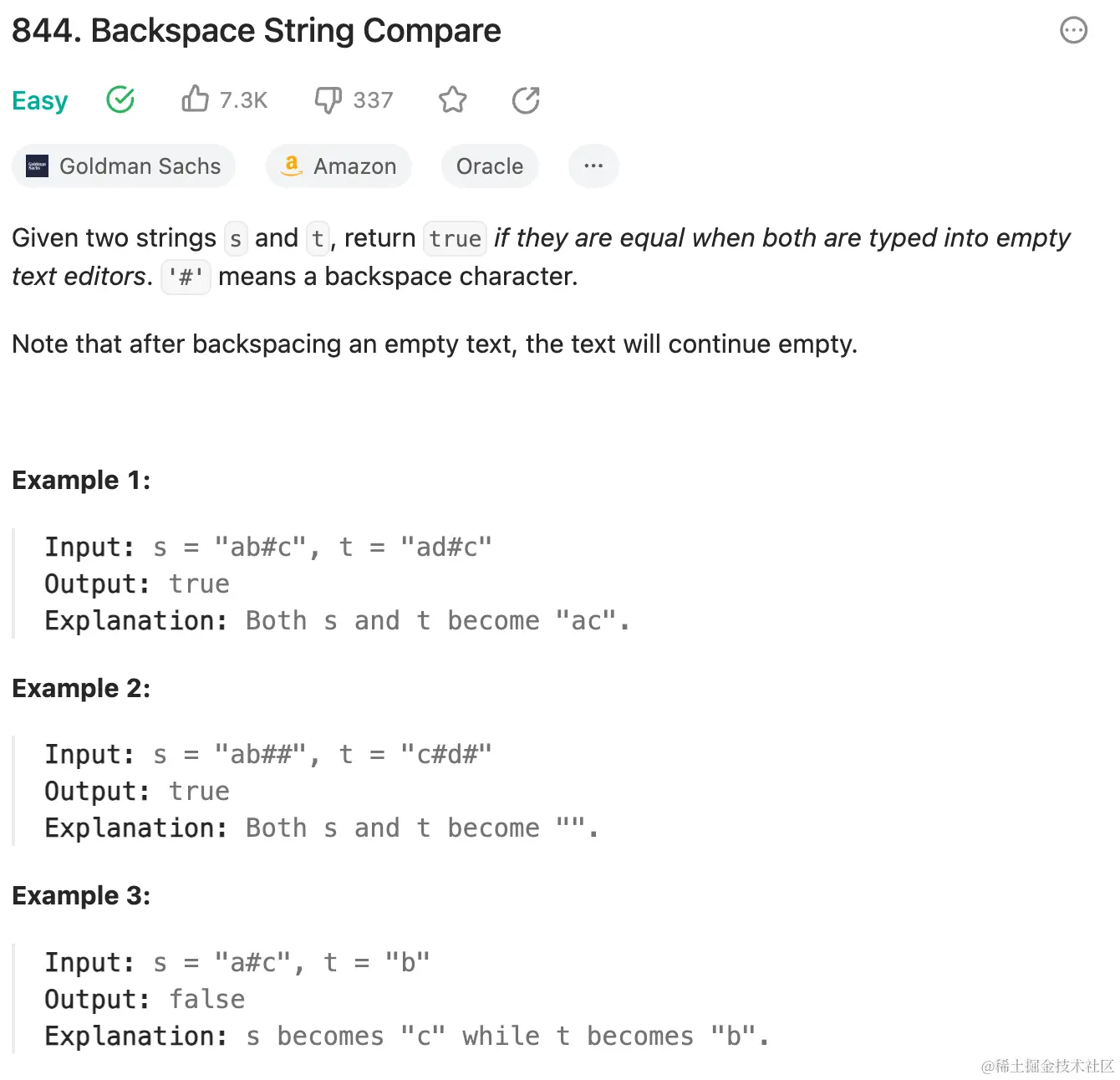This screenshot has width=1120, height=1080.
Task: Open the circled ellipsis options menu
Action: (x=1073, y=31)
